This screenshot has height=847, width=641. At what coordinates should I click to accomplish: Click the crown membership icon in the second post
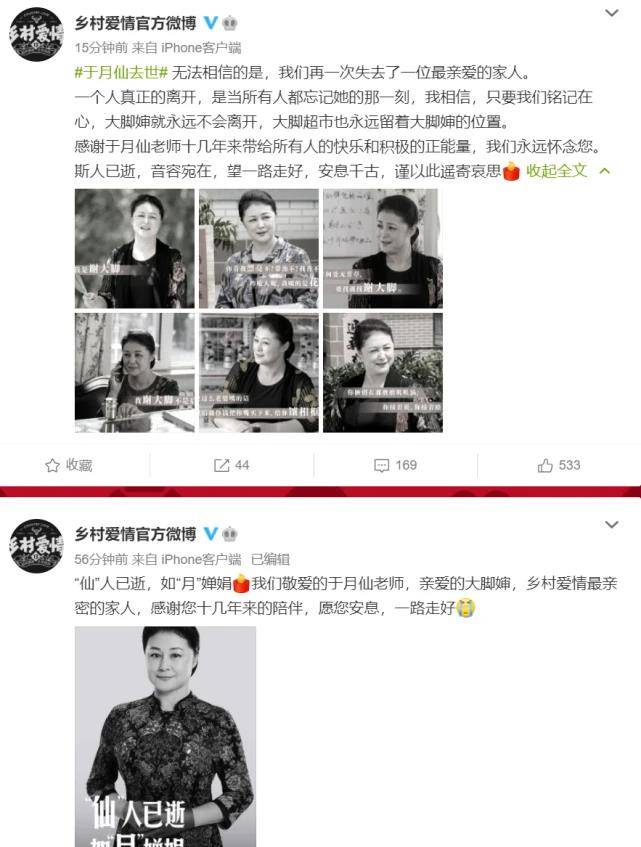230,534
